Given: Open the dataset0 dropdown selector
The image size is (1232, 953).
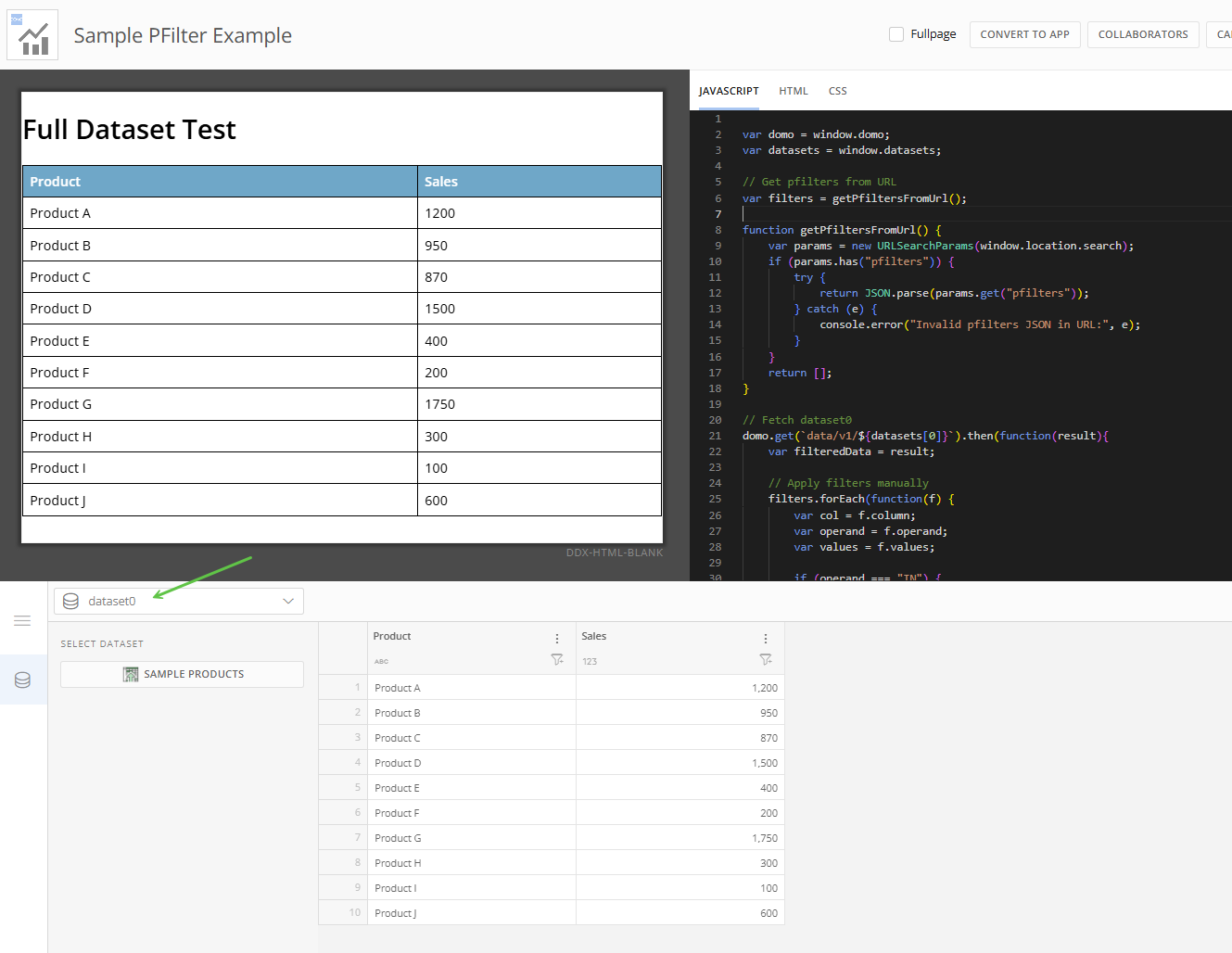Looking at the screenshot, I should [179, 601].
